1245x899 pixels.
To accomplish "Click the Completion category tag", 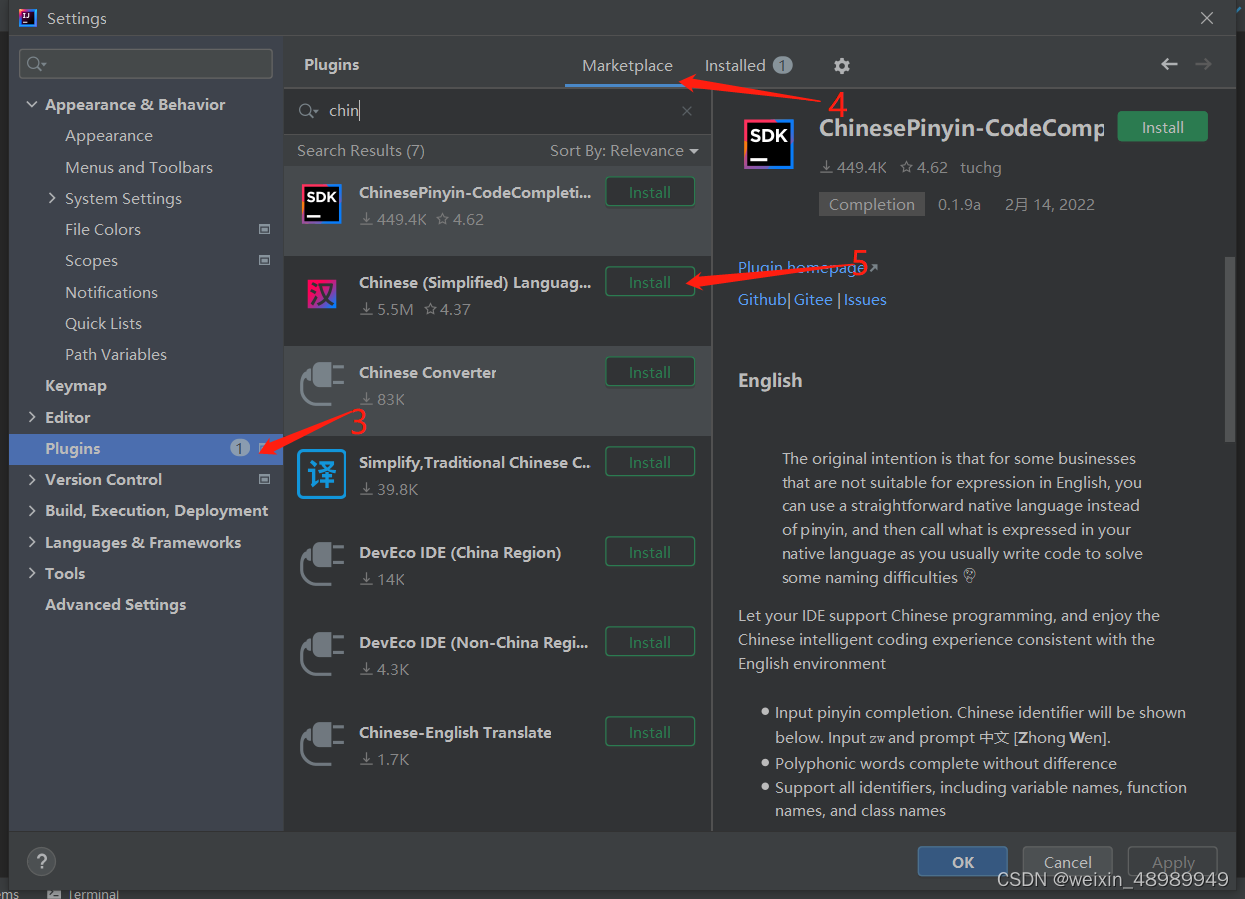I will point(871,204).
